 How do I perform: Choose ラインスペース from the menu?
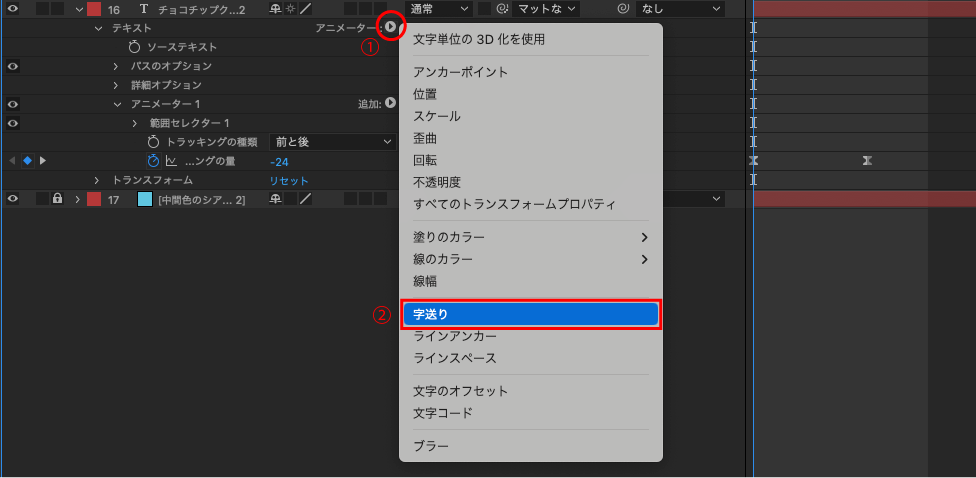point(530,358)
